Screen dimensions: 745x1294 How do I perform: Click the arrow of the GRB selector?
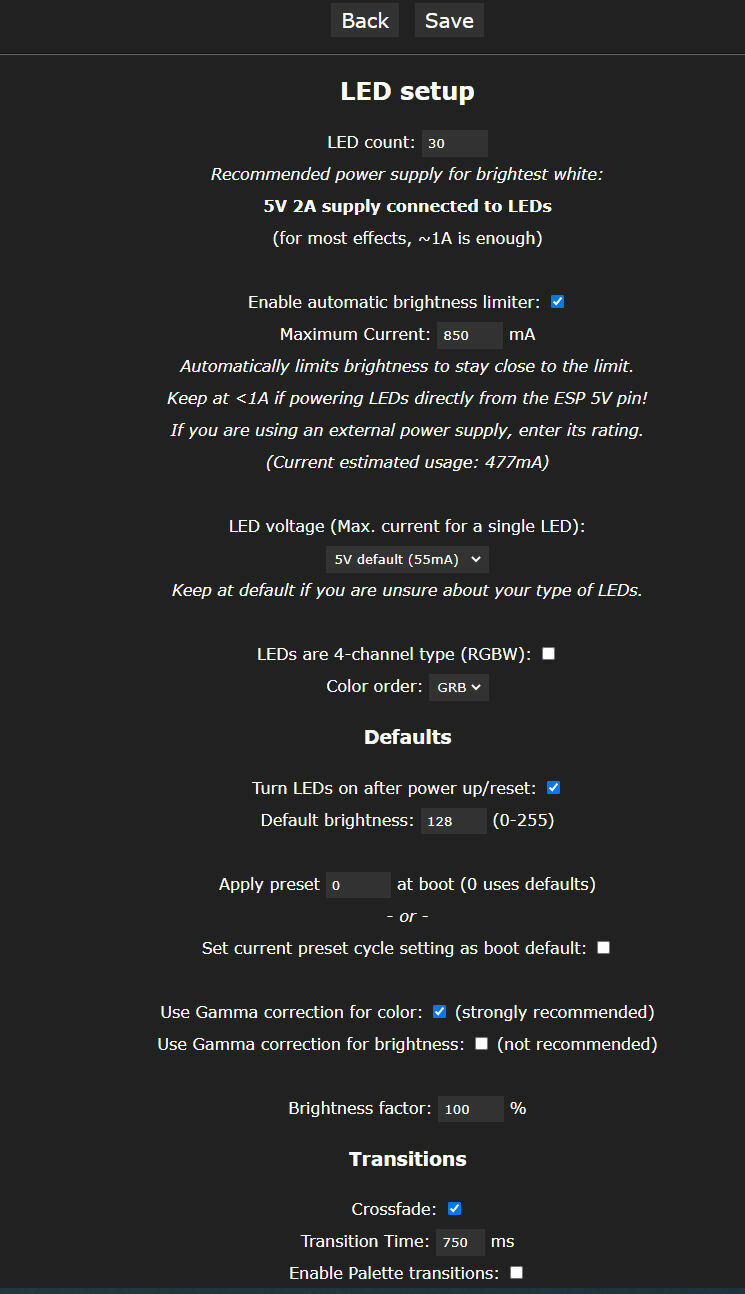click(x=476, y=687)
